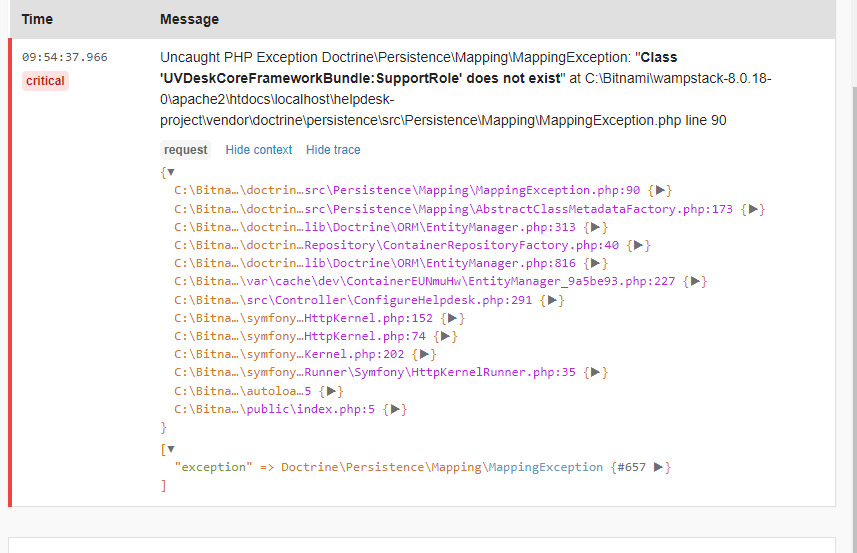The image size is (857, 553).
Task: Collapse the context array down-arrow toggle
Action: (x=170, y=449)
